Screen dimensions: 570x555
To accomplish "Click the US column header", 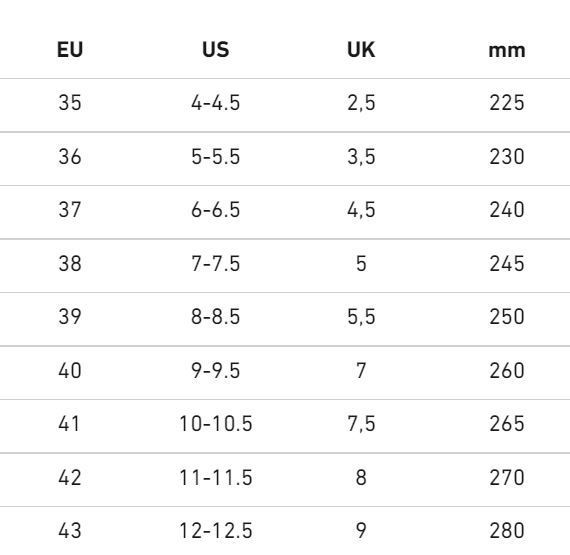I will point(216,49).
